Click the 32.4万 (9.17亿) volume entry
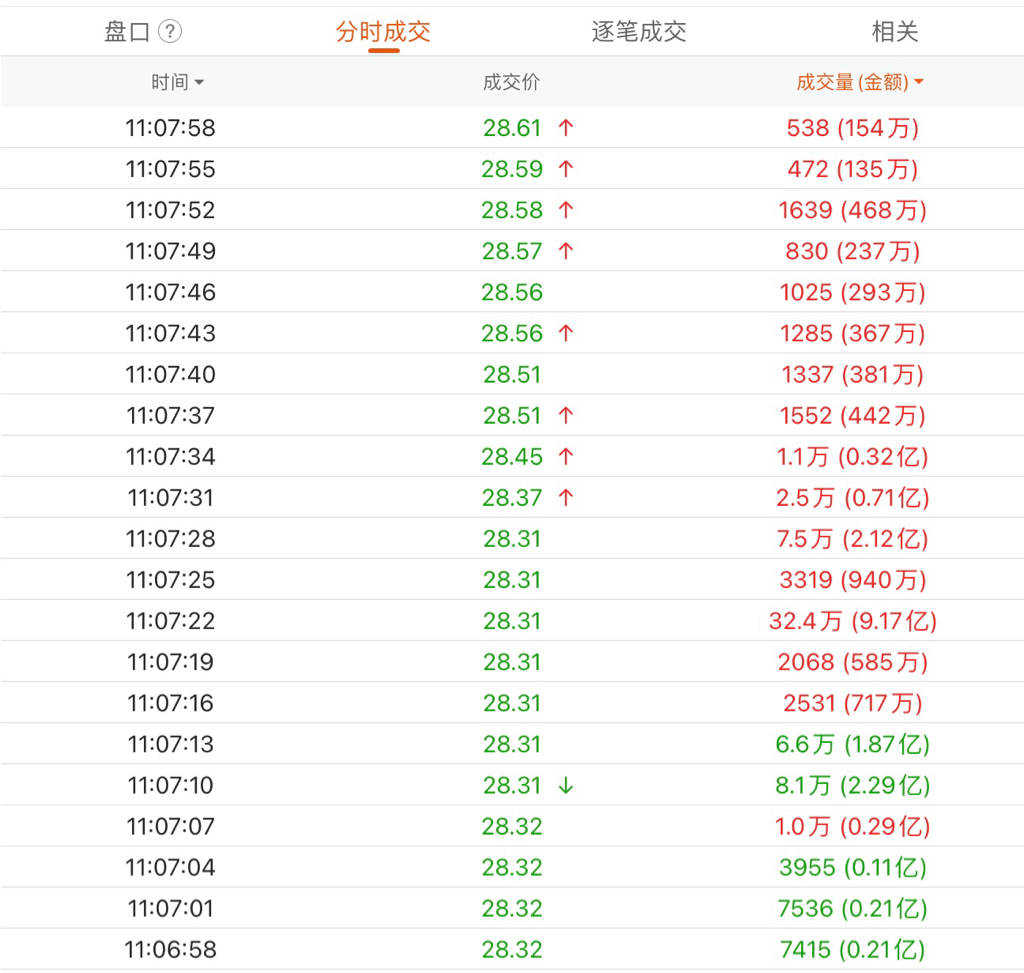 (852, 621)
